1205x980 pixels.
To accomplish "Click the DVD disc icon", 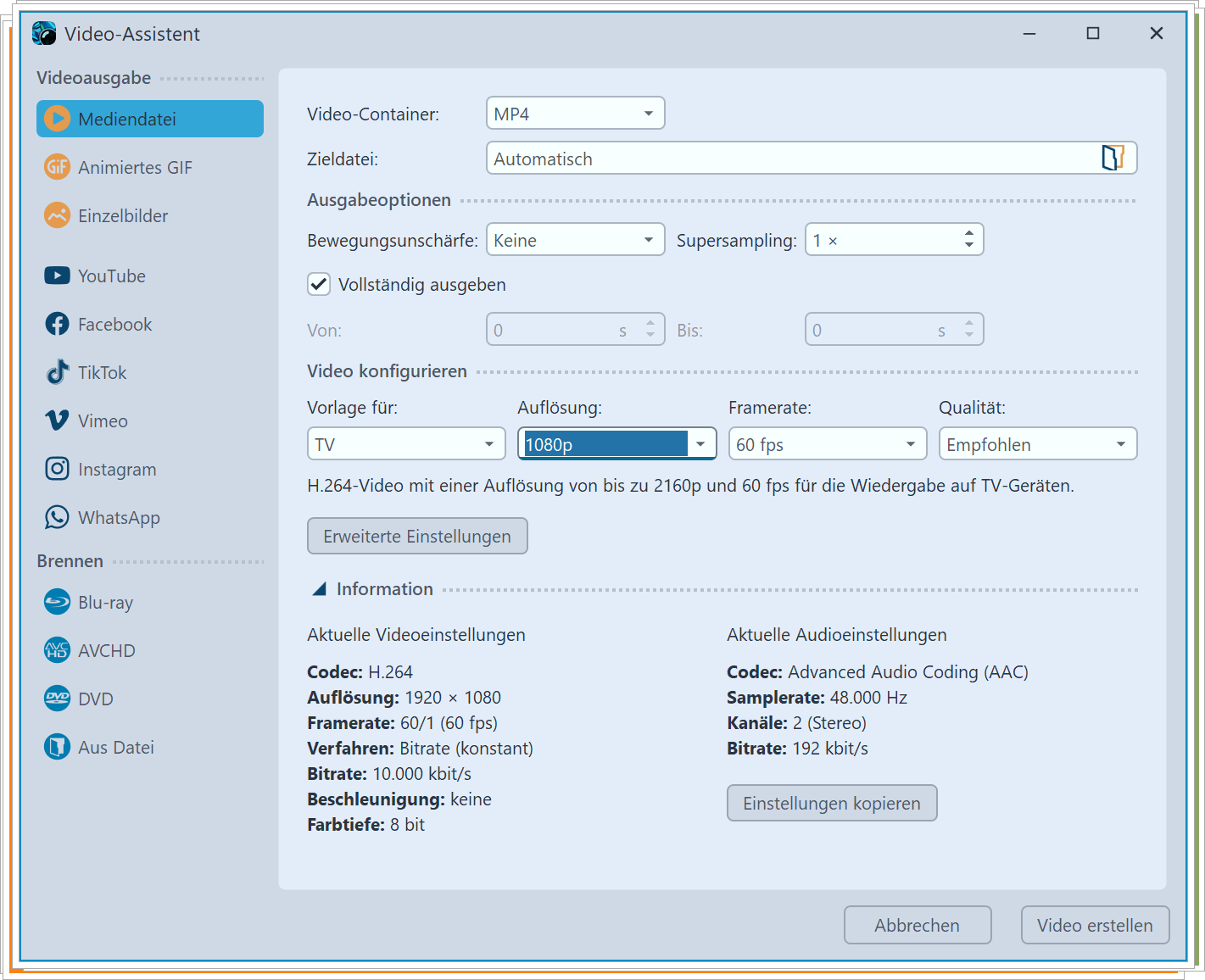I will [57, 699].
